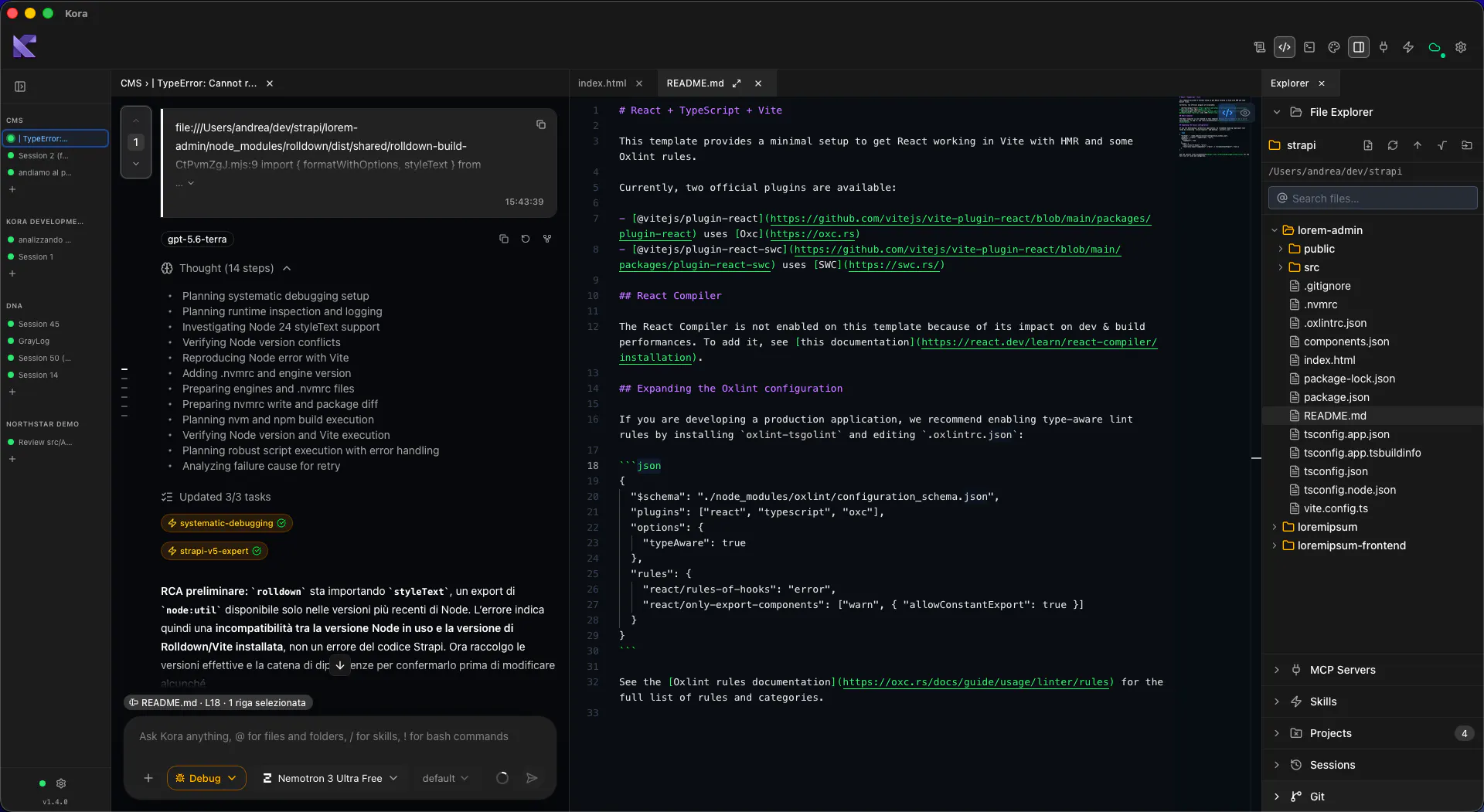The height and width of the screenshot is (812, 1484).
Task: Expand the loremipsum-frontend folder
Action: [1275, 545]
